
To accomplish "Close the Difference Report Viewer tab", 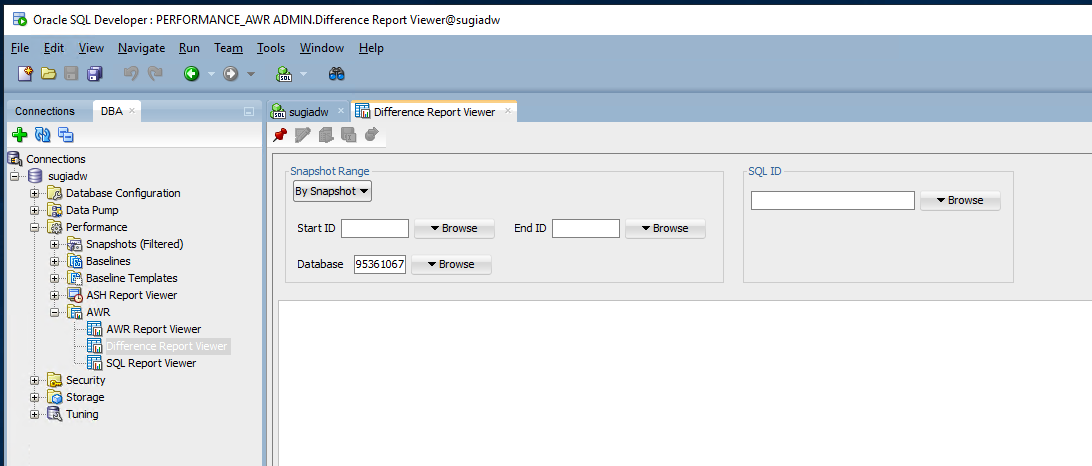I will coord(508,110).
